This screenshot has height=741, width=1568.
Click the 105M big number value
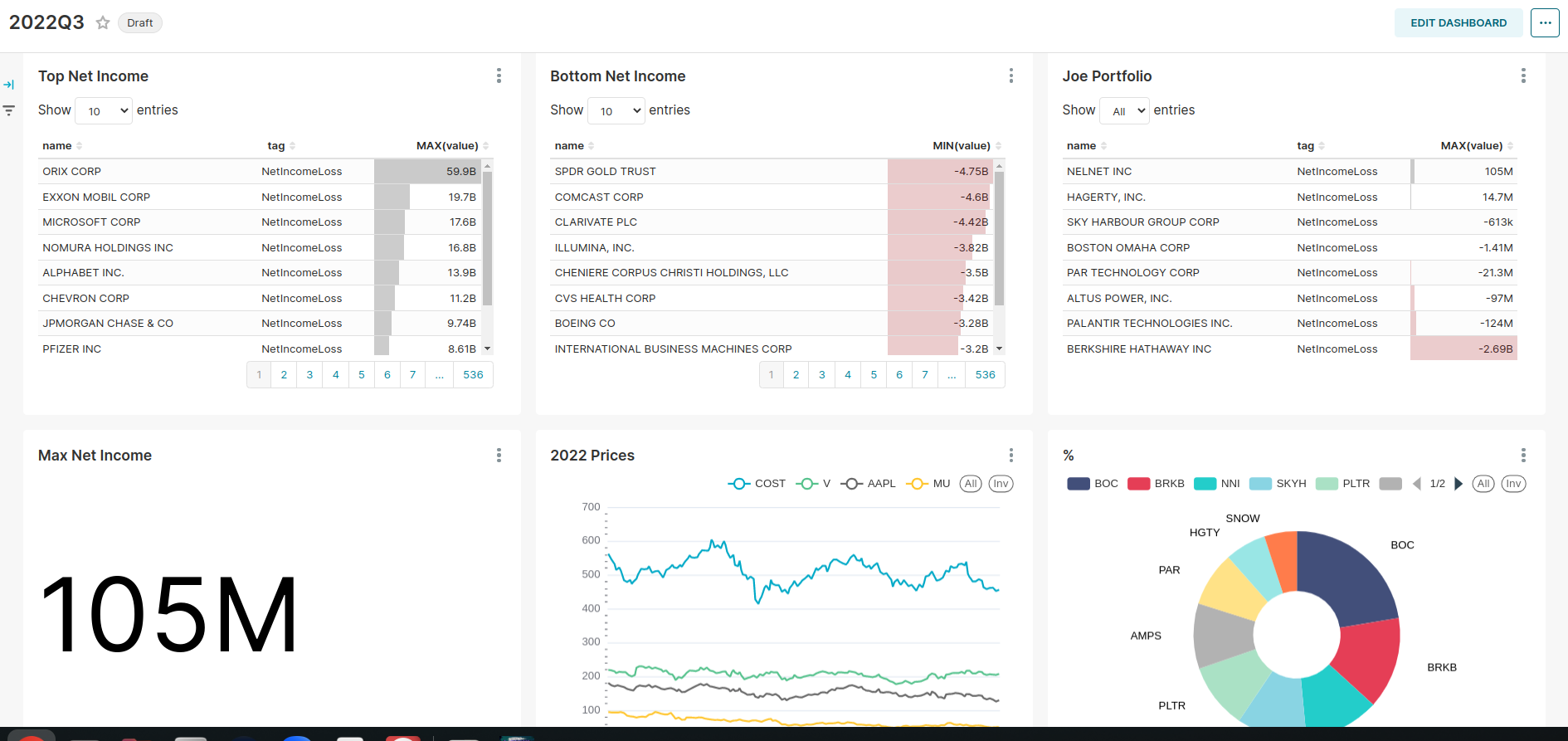point(169,615)
